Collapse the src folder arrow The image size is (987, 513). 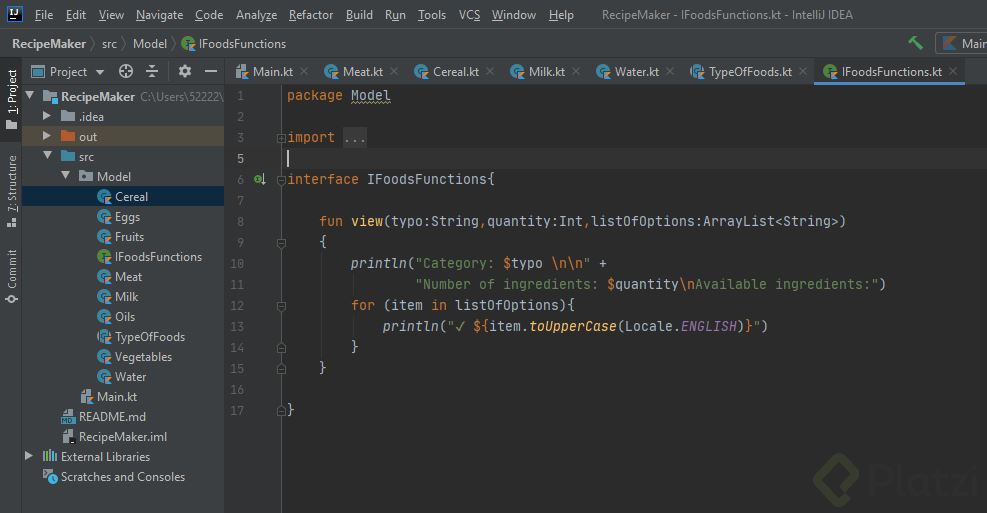click(x=48, y=155)
